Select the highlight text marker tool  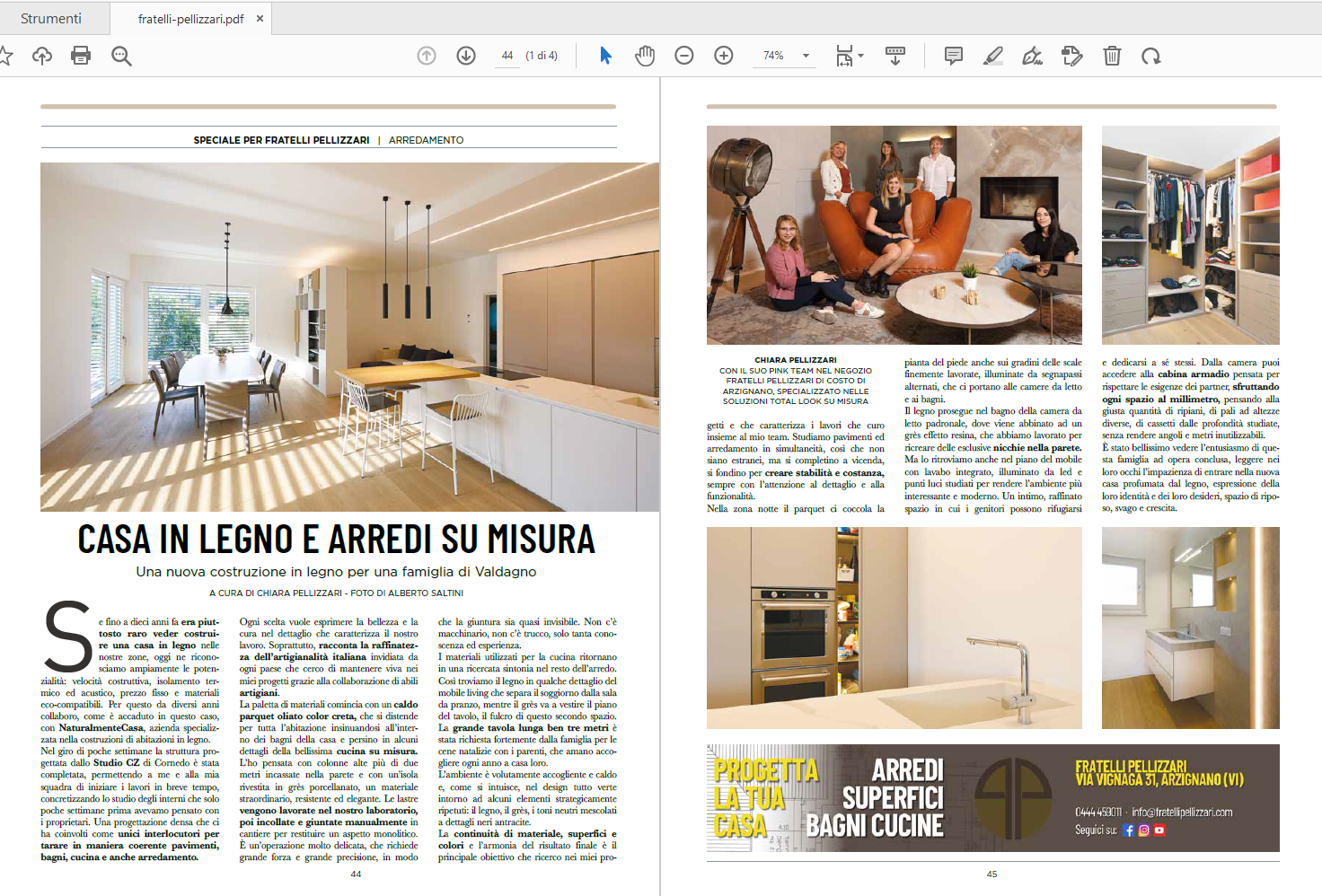(x=993, y=56)
